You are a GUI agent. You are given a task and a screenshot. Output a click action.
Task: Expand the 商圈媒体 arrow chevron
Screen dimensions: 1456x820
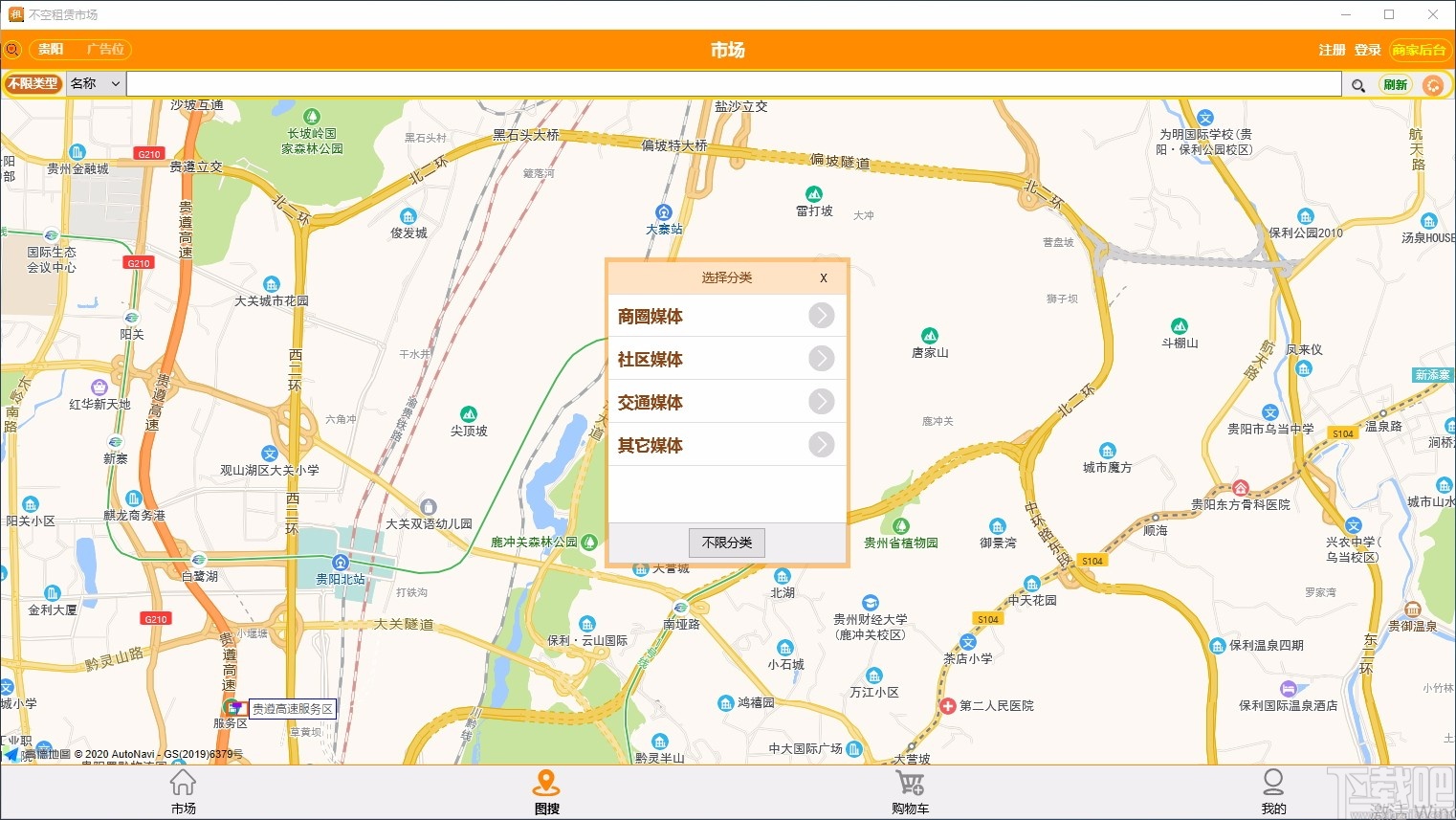(822, 316)
